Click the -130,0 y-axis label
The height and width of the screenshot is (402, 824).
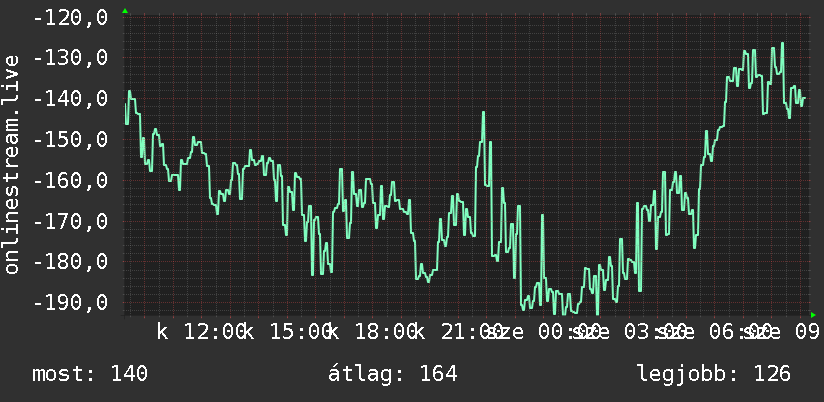pos(70,58)
